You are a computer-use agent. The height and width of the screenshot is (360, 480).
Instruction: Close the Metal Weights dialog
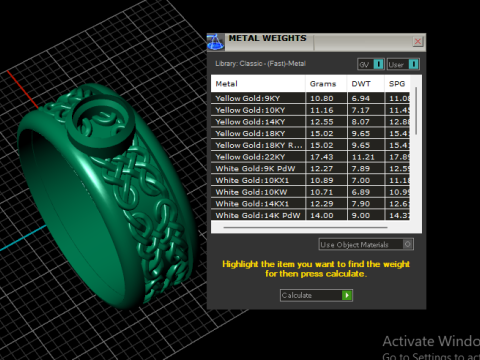418,42
